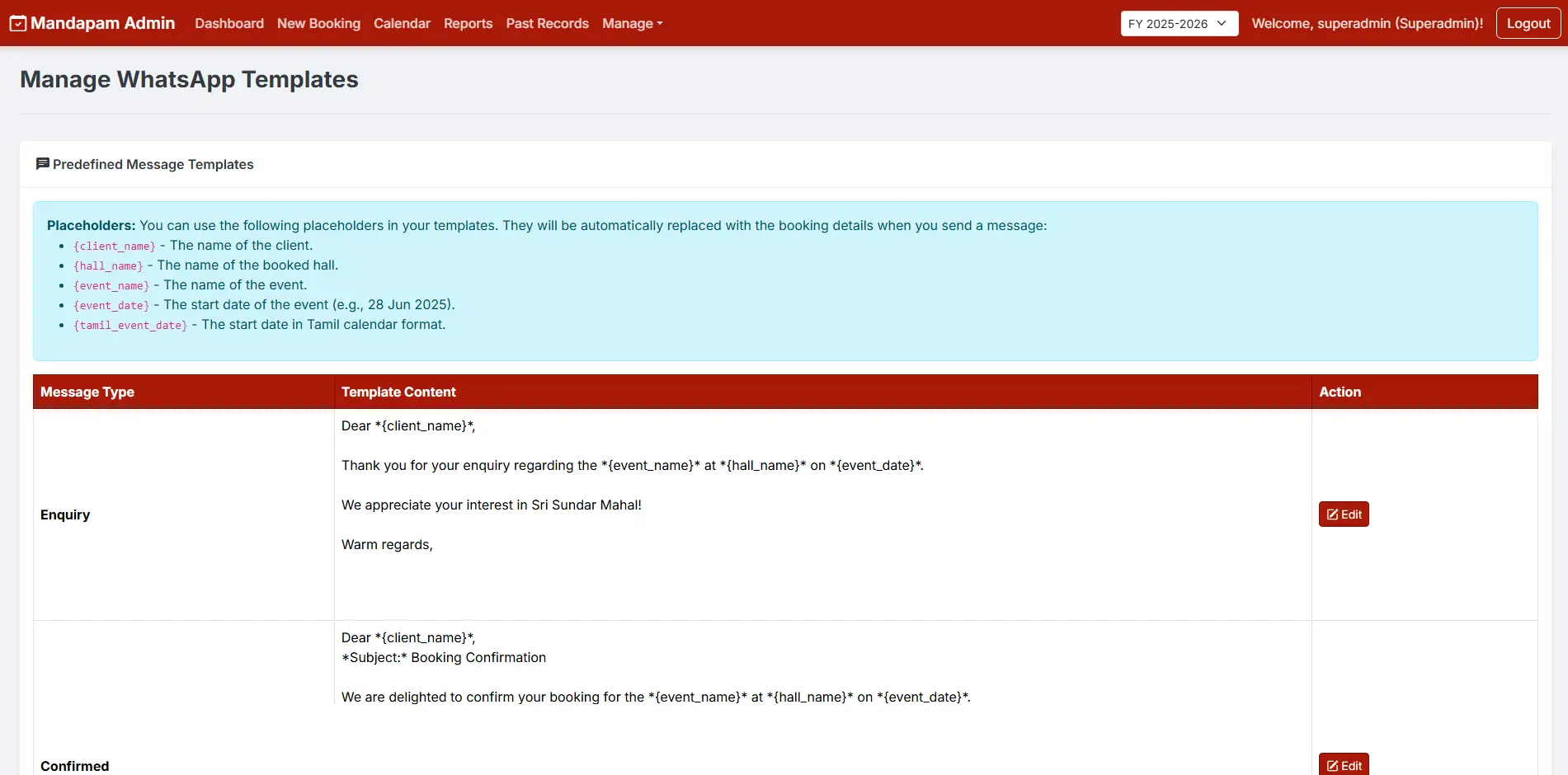Click the Logout button
The height and width of the screenshot is (775, 1568).
[1528, 23]
